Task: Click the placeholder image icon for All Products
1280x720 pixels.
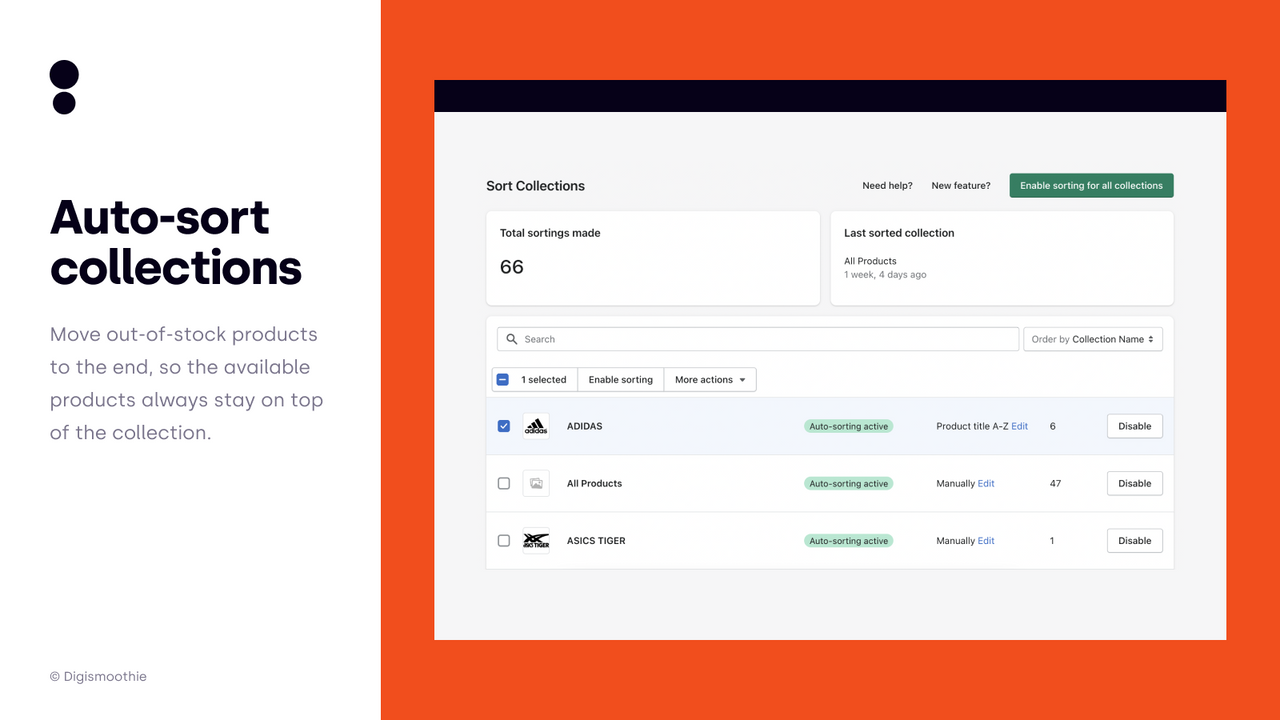Action: [x=535, y=483]
